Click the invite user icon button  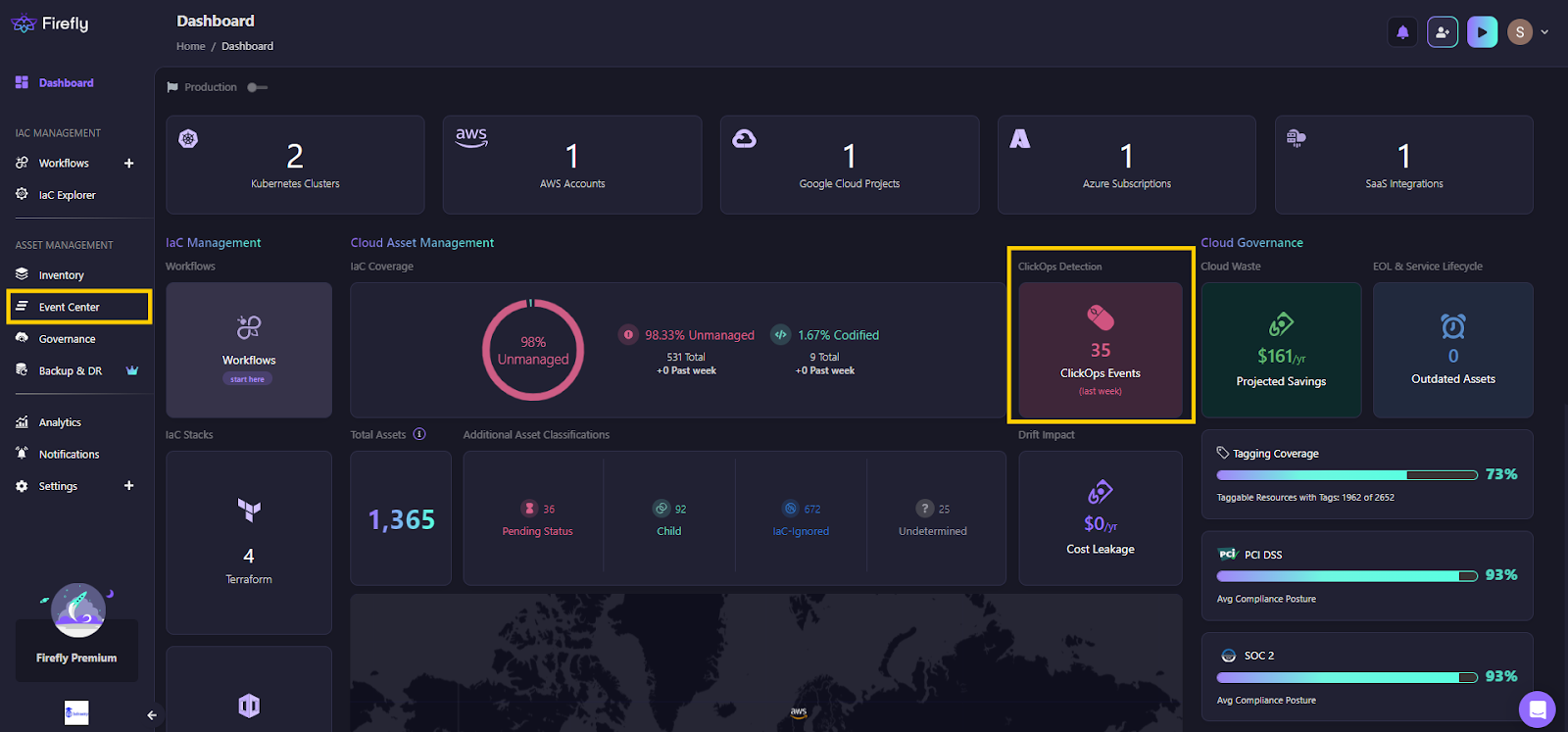tap(1443, 32)
